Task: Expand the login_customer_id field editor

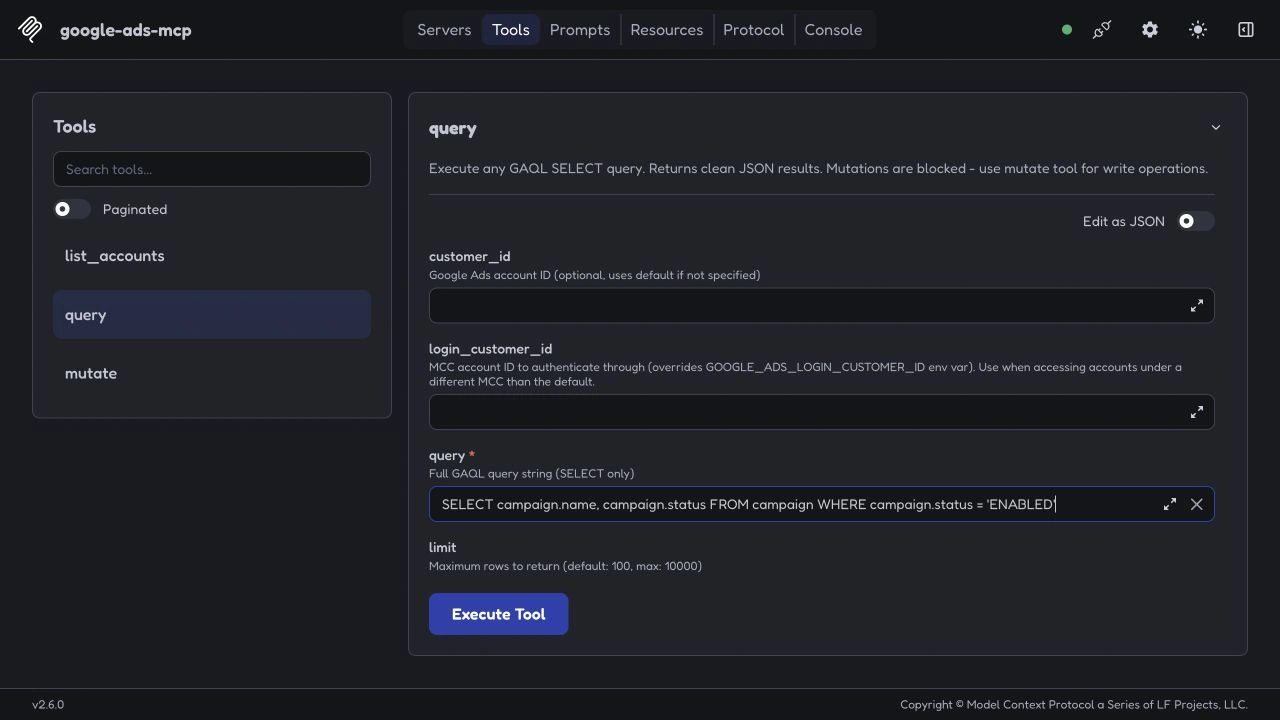Action: tap(1197, 412)
